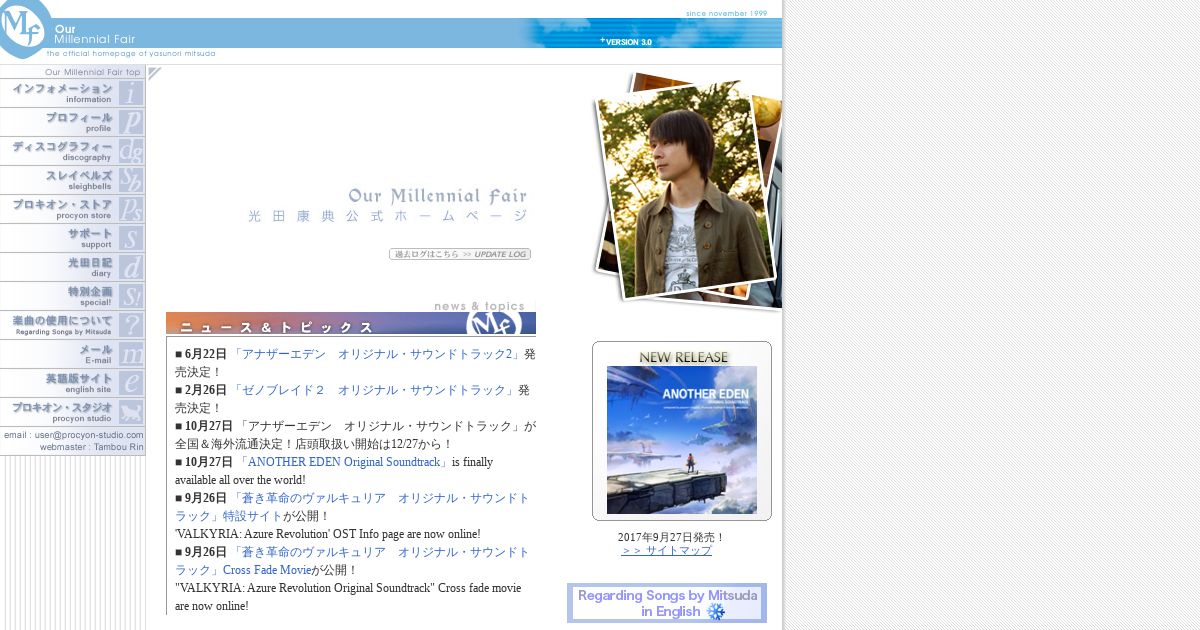Image resolution: width=1200 pixels, height=630 pixels.
Task: Open the Procyon Store 'Ps' sidebar icon
Action: 131,209
